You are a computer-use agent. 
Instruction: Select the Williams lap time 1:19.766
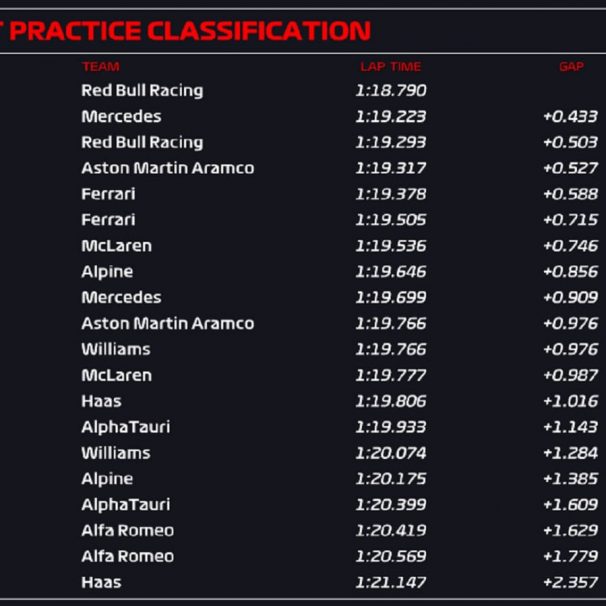(391, 349)
